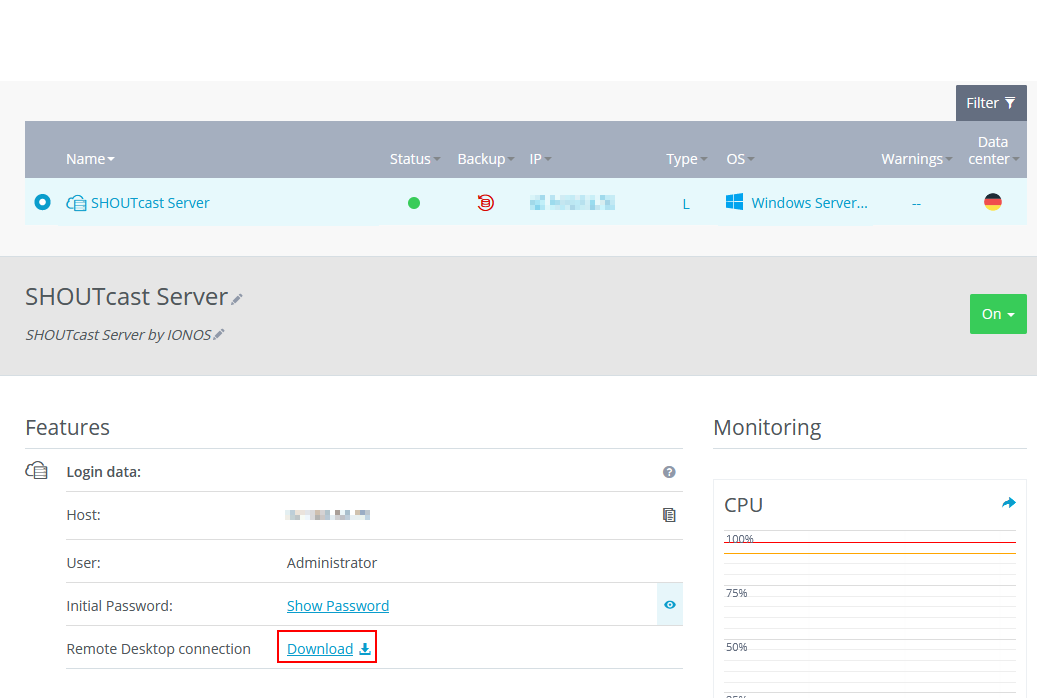Toggle password visibility eye icon
The height and width of the screenshot is (698, 1037).
pos(670,605)
